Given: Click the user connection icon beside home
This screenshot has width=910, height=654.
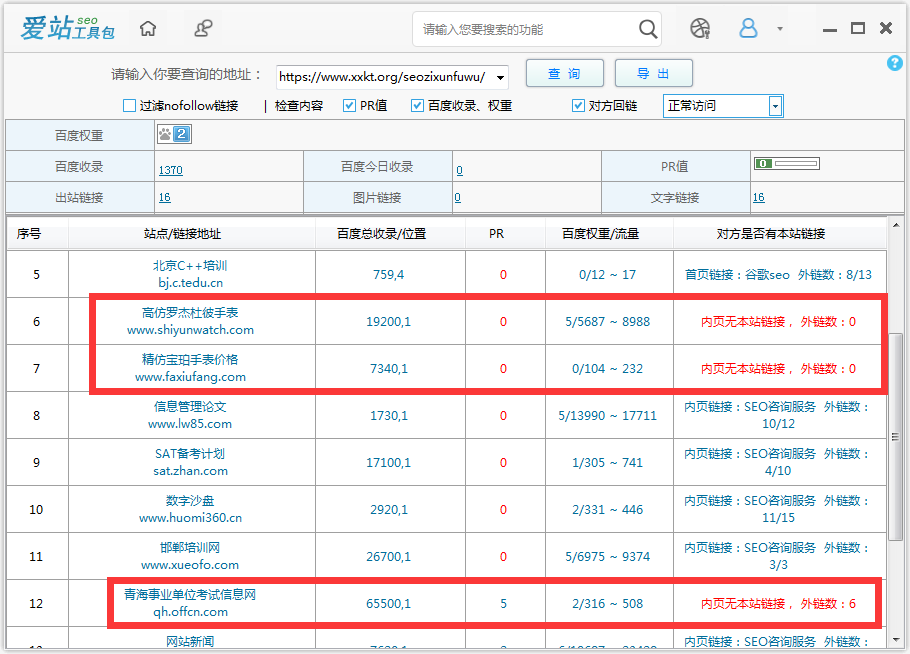Looking at the screenshot, I should coord(203,28).
